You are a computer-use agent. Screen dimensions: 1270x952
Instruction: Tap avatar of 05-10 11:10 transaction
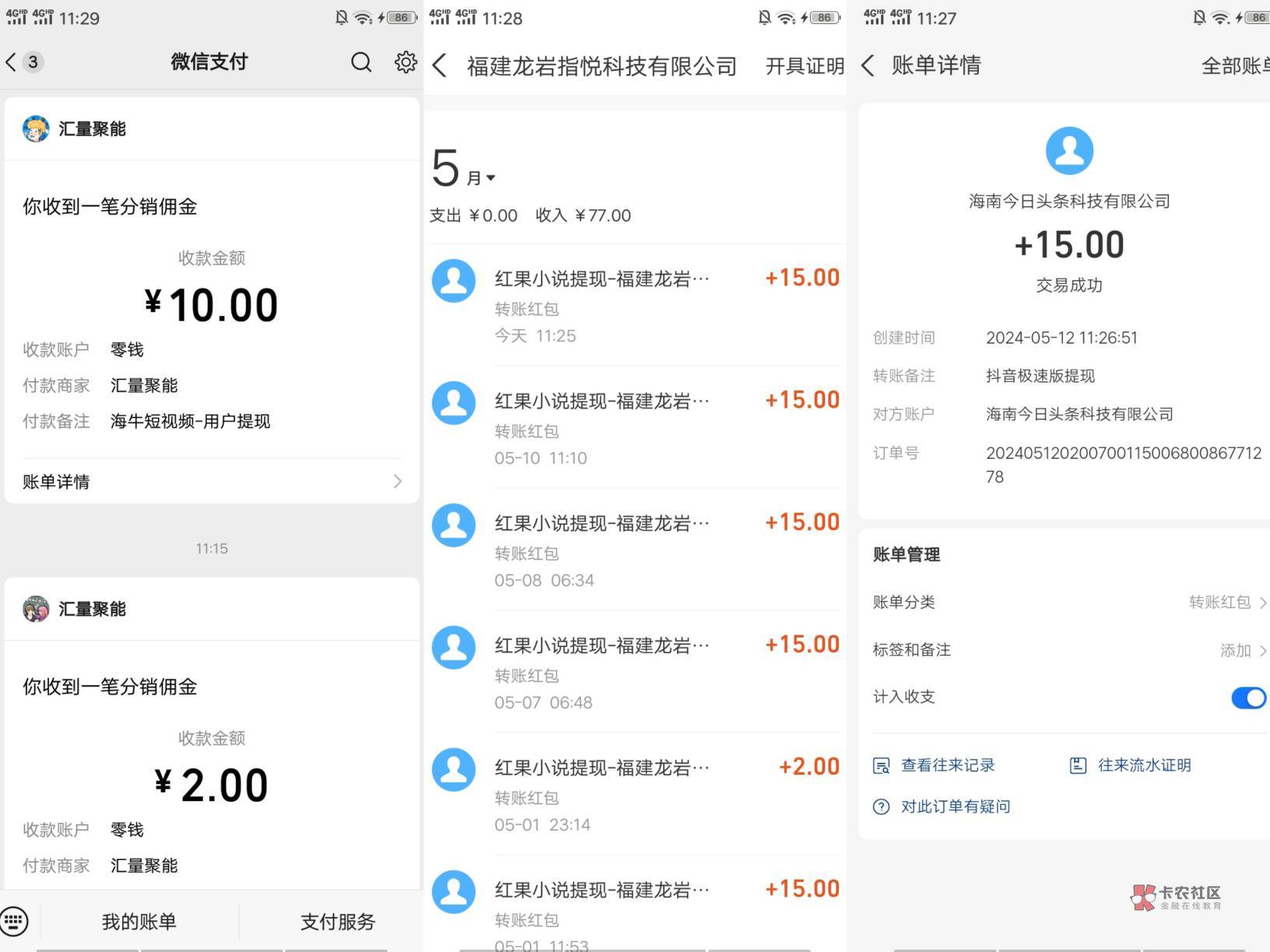point(454,403)
